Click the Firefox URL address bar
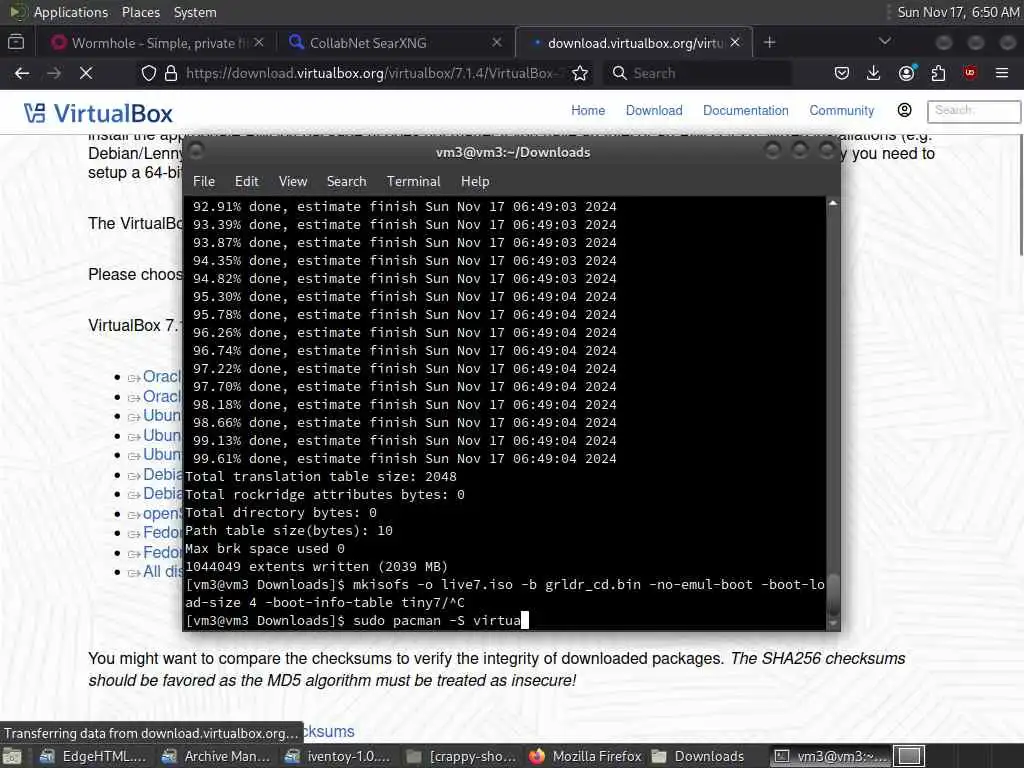 click(x=369, y=73)
